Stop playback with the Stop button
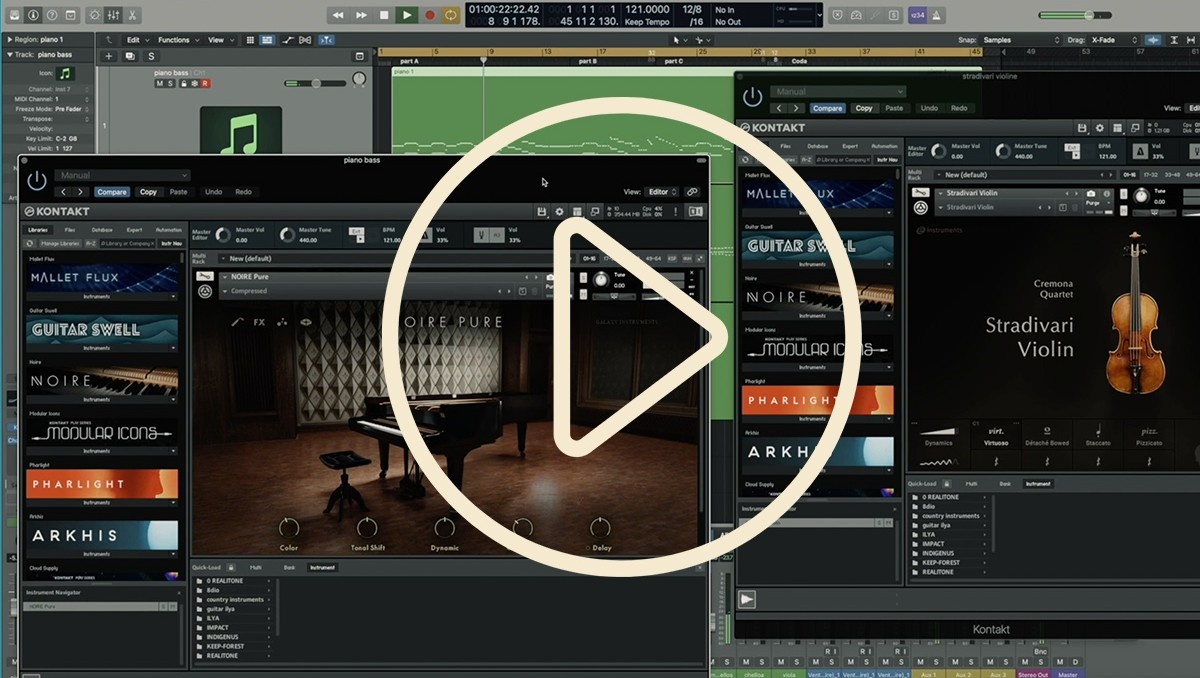This screenshot has width=1200, height=678. coord(384,15)
